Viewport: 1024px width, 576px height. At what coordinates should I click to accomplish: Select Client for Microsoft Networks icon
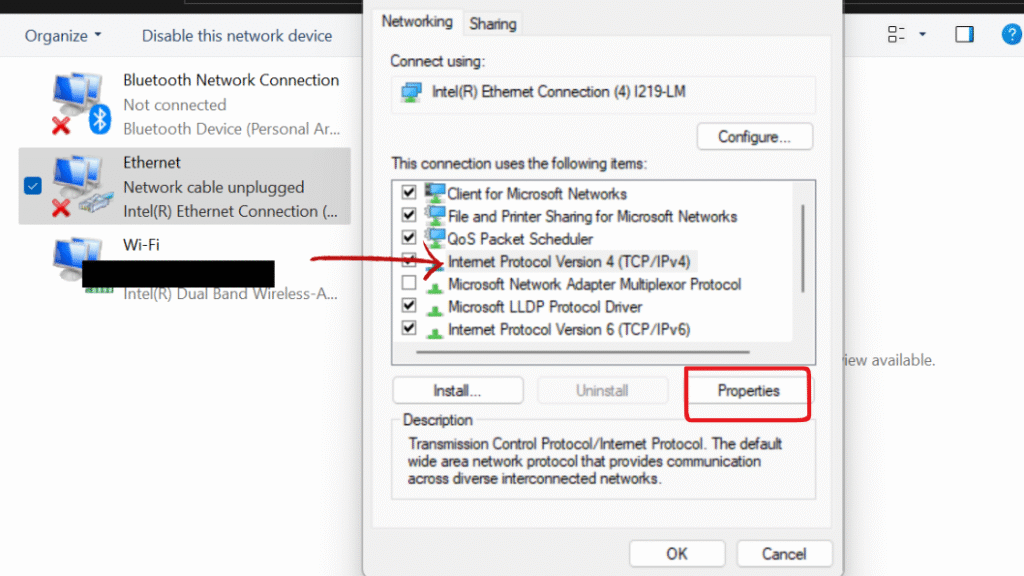point(434,193)
